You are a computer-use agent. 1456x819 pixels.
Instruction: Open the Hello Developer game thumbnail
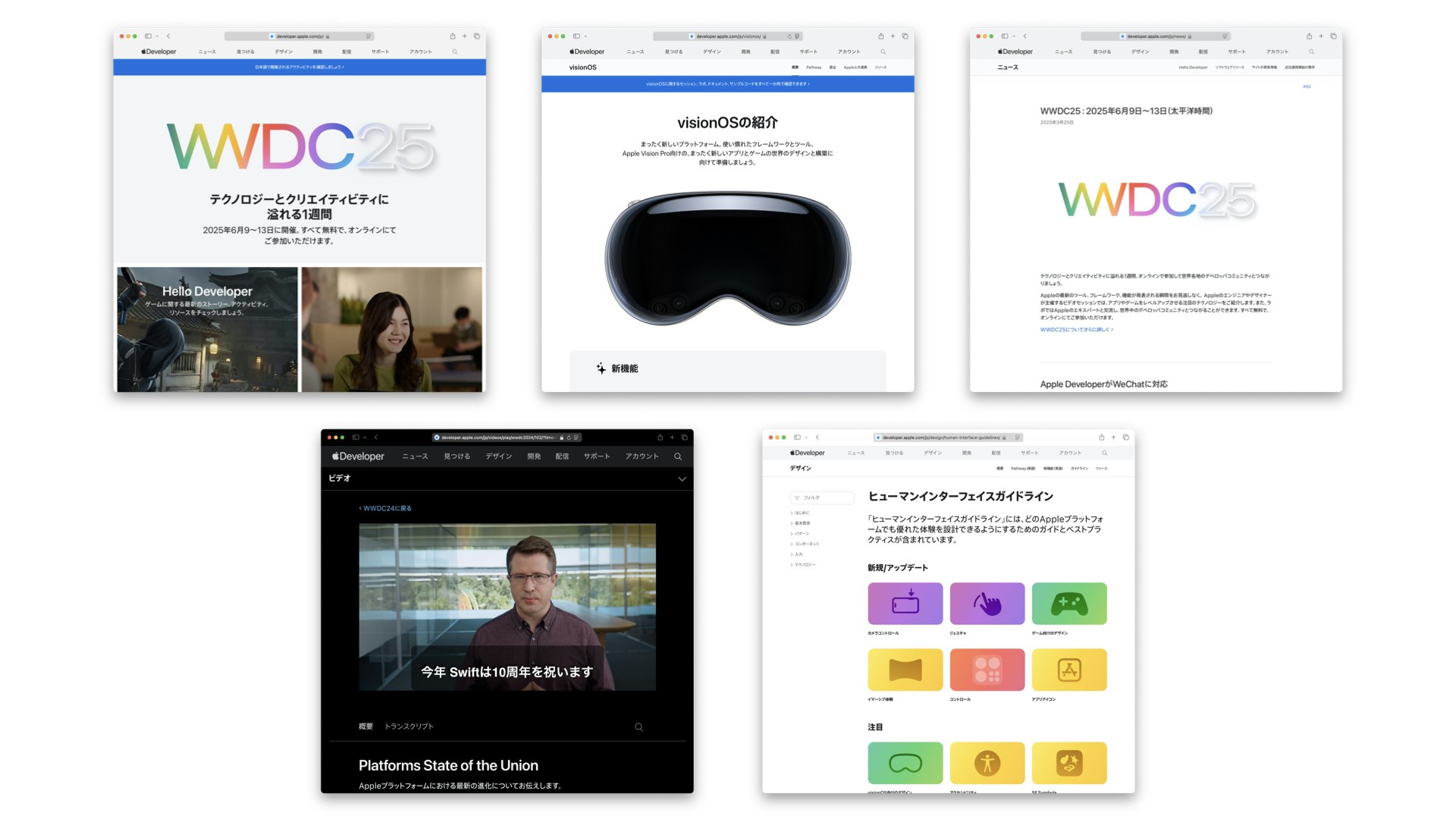click(207, 329)
